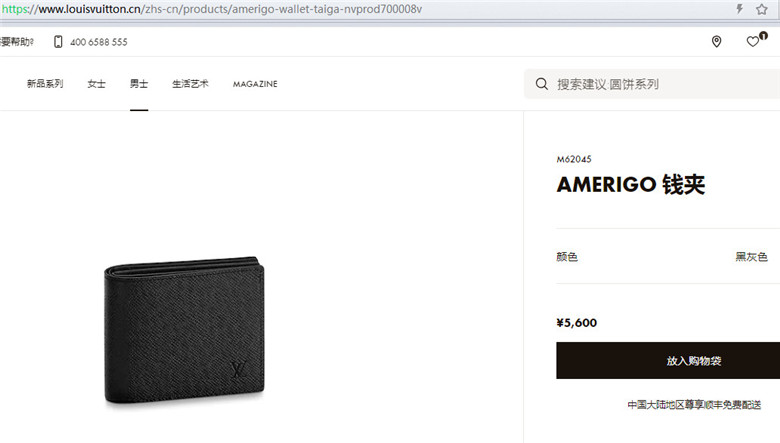Viewport: 780px width, 443px height.
Task: Open the wishlist heart icon
Action: click(753, 42)
